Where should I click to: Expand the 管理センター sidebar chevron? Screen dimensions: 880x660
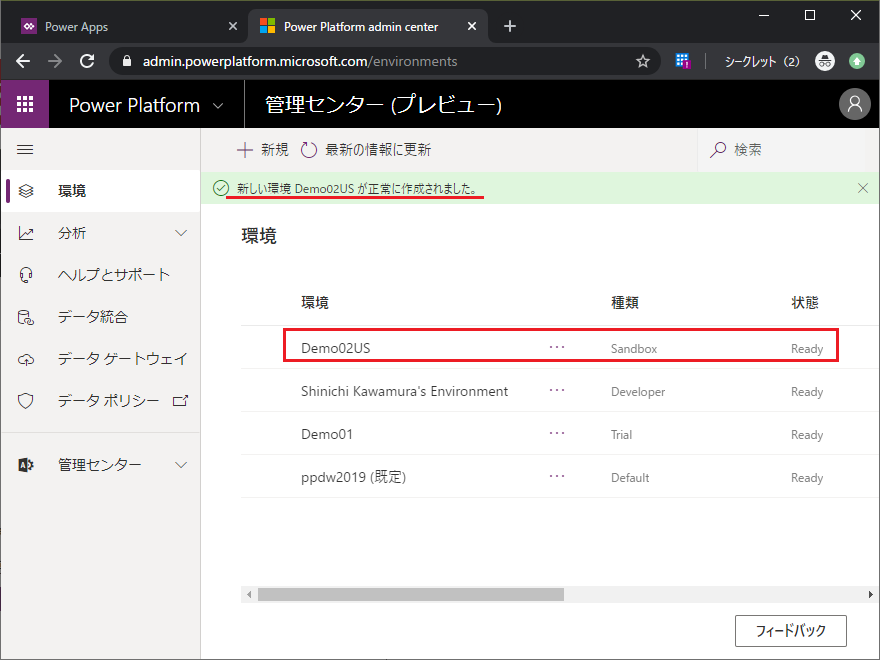(181, 465)
